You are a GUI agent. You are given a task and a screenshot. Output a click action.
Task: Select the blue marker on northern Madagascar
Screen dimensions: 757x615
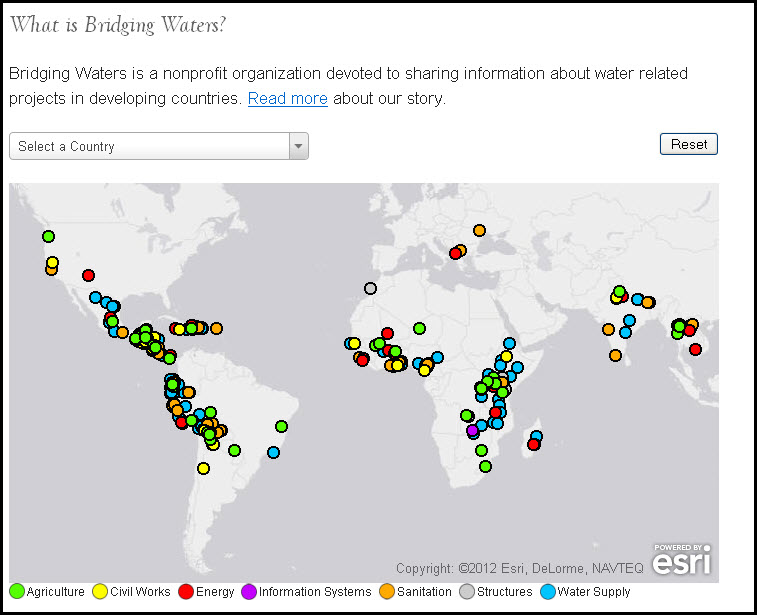coord(536,436)
